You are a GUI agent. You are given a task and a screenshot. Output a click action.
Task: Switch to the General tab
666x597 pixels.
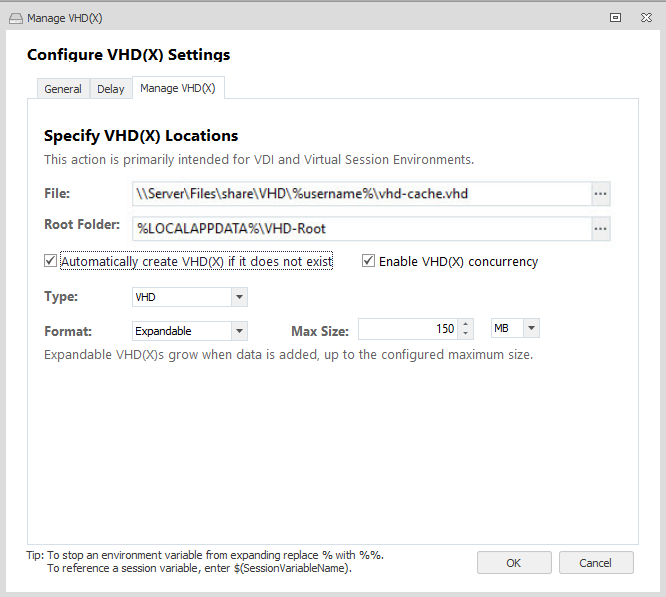coord(63,89)
